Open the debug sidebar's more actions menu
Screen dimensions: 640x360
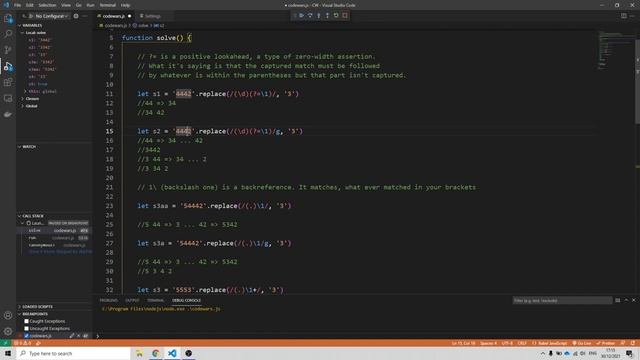[x=85, y=16]
